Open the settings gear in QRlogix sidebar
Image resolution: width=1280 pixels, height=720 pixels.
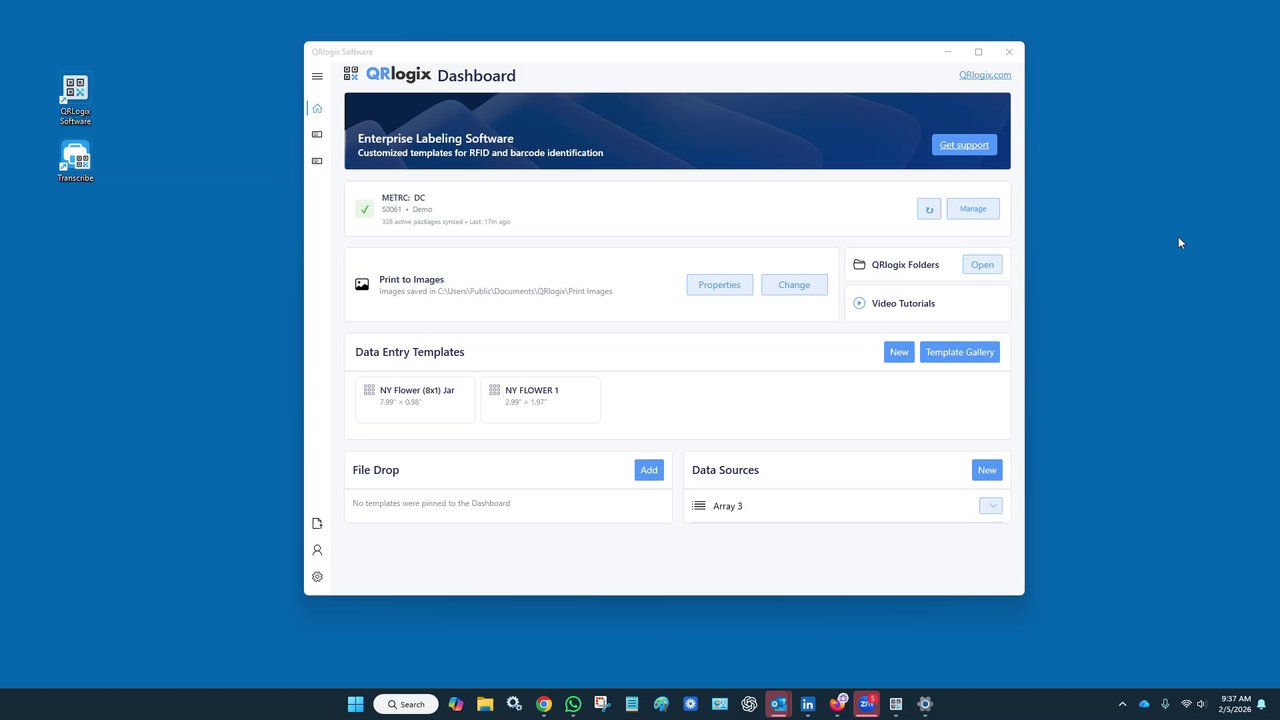click(x=317, y=577)
